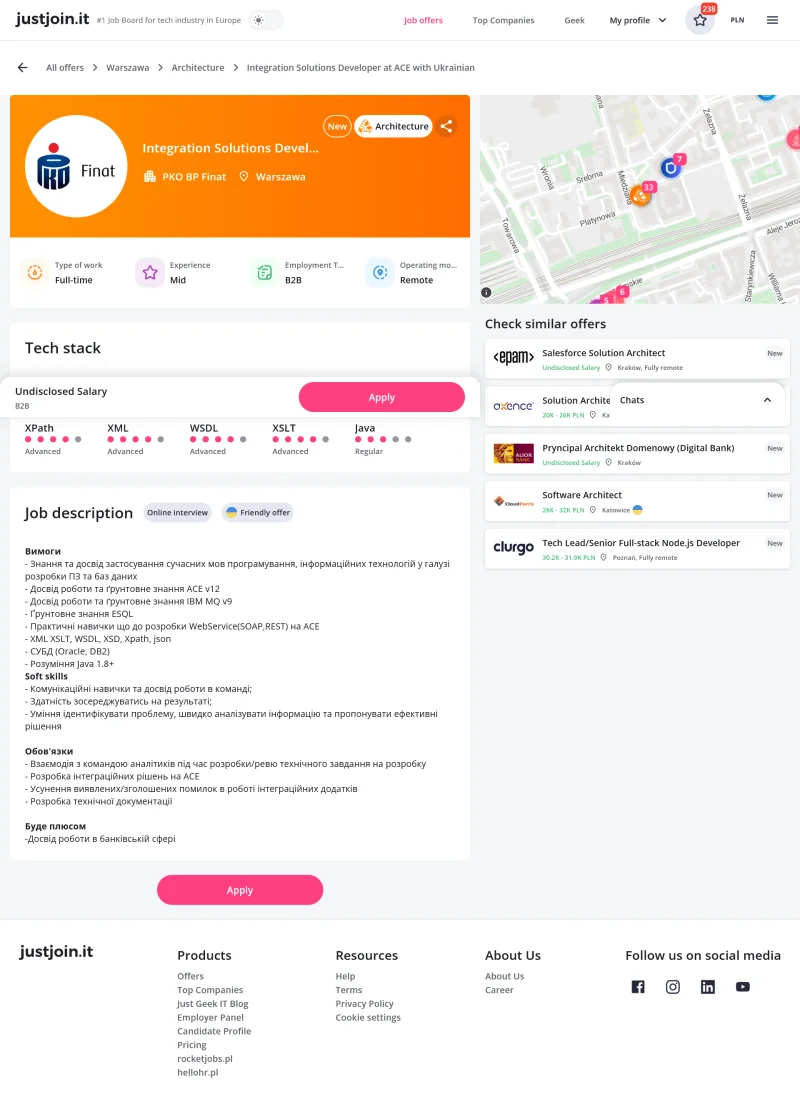
Task: Open the Facebook social media icon
Action: (x=638, y=986)
